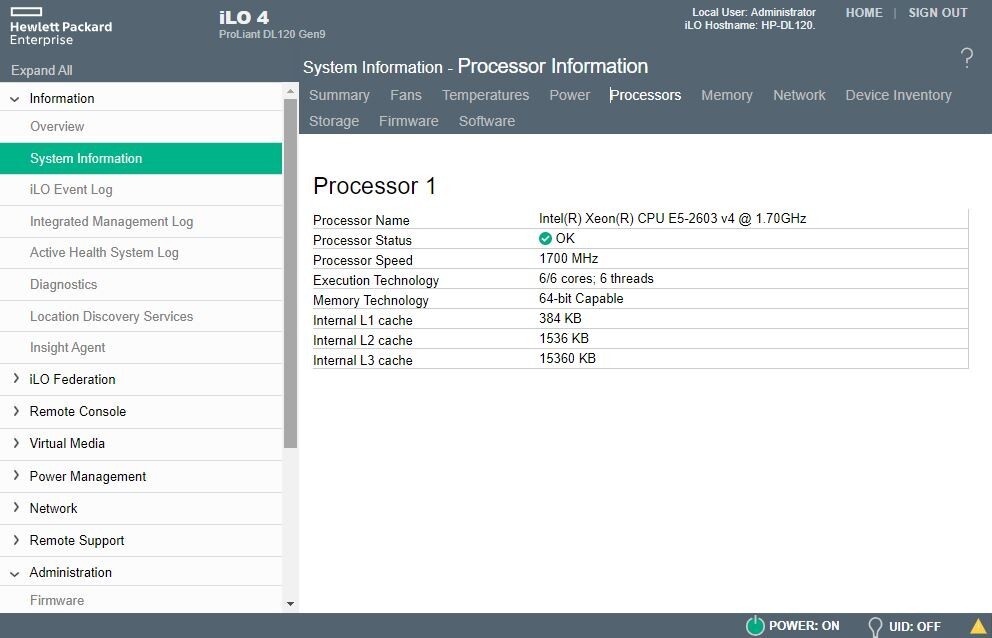The image size is (992, 638).
Task: Open Insight Agent in sidebar
Action: pyautogui.click(x=140, y=347)
